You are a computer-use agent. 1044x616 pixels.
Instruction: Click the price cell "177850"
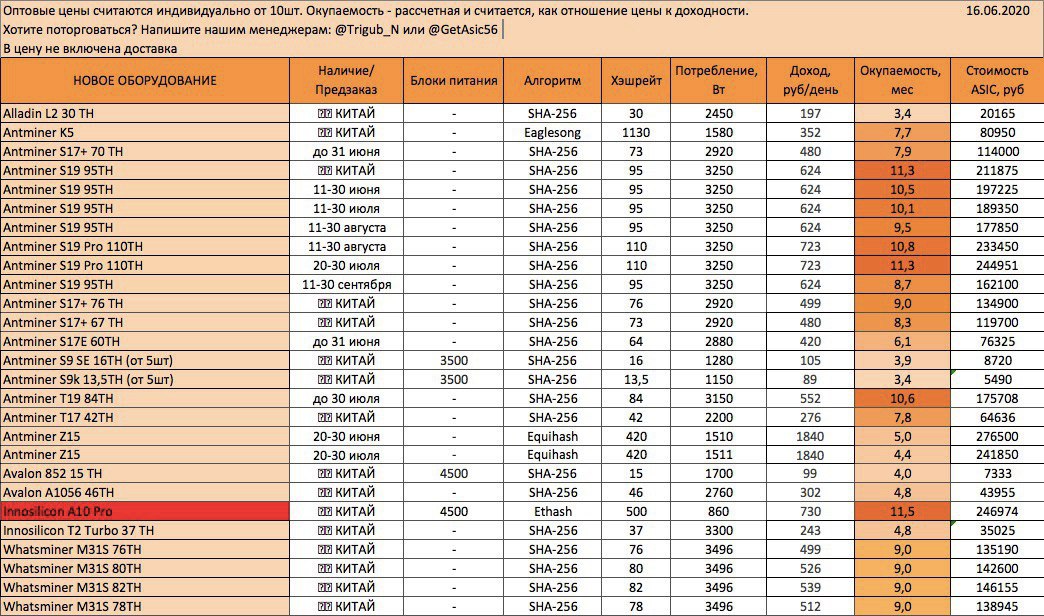tap(997, 227)
